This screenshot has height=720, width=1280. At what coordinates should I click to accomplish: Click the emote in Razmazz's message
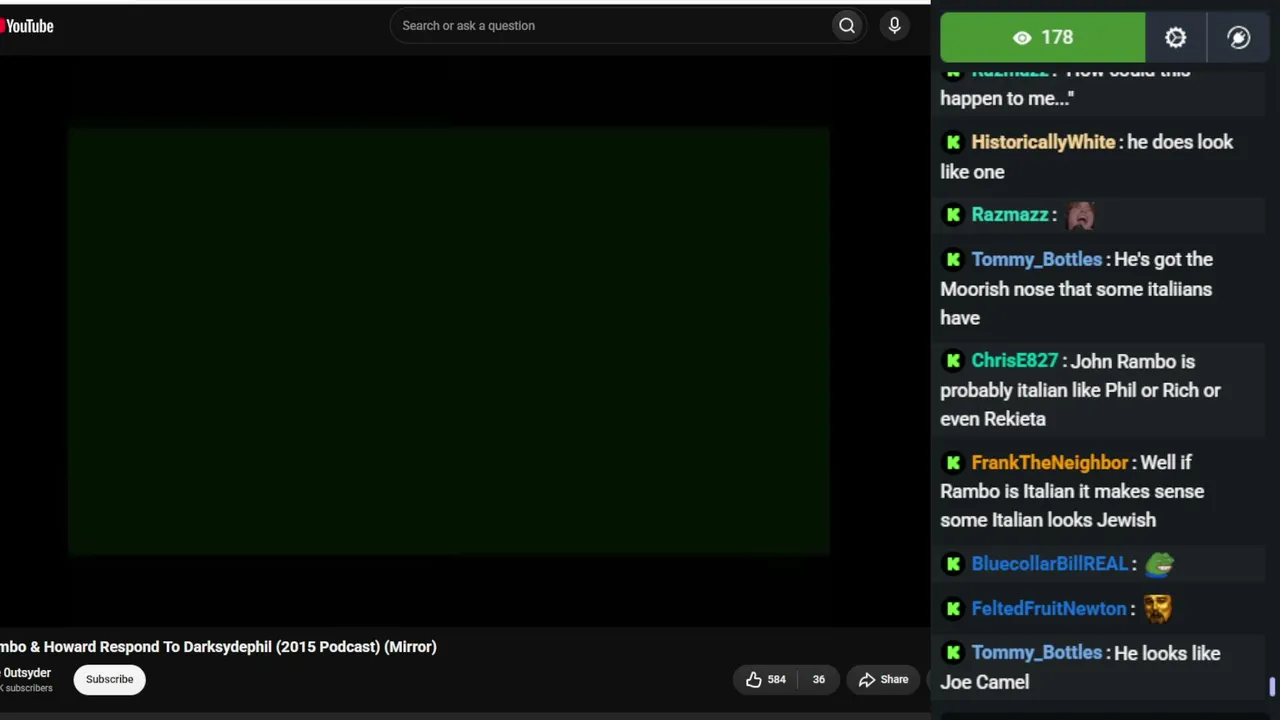click(1081, 215)
